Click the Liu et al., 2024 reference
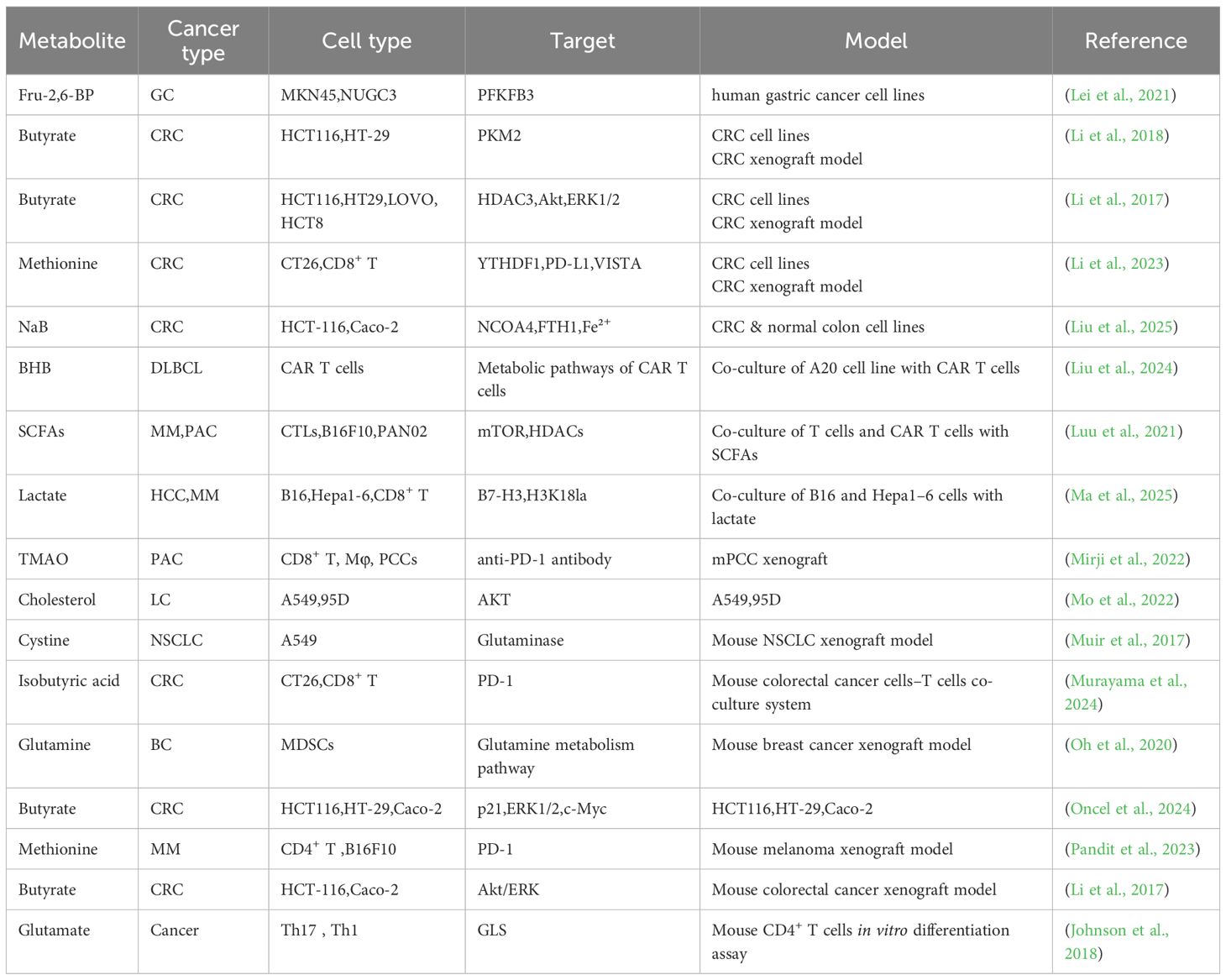1226x980 pixels. point(1121,367)
